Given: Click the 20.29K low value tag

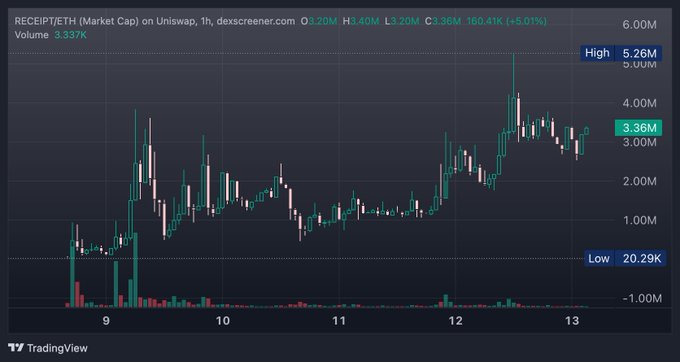Looking at the screenshot, I should pyautogui.click(x=642, y=259).
